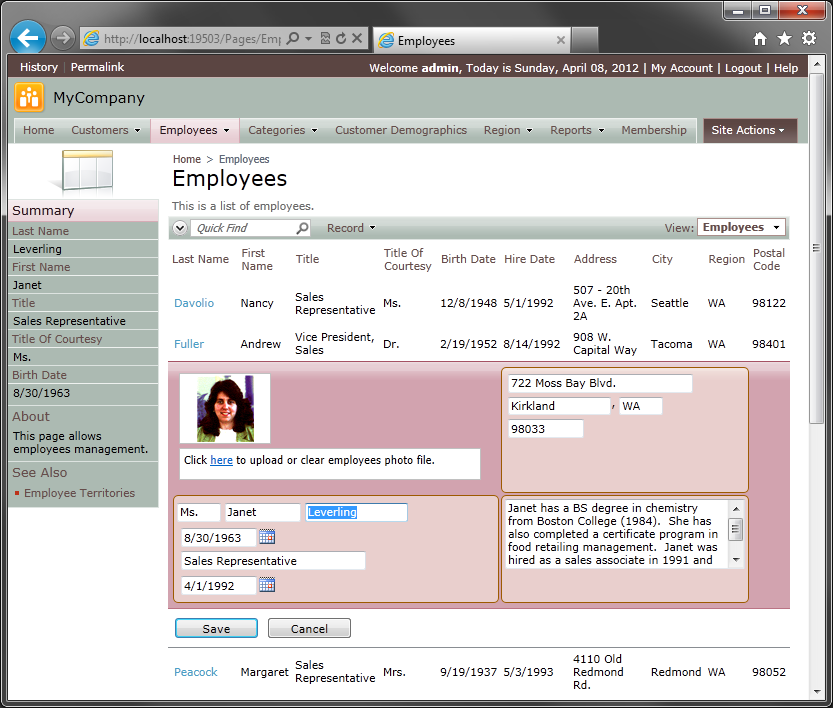Open the birth date calendar picker

[x=267, y=537]
